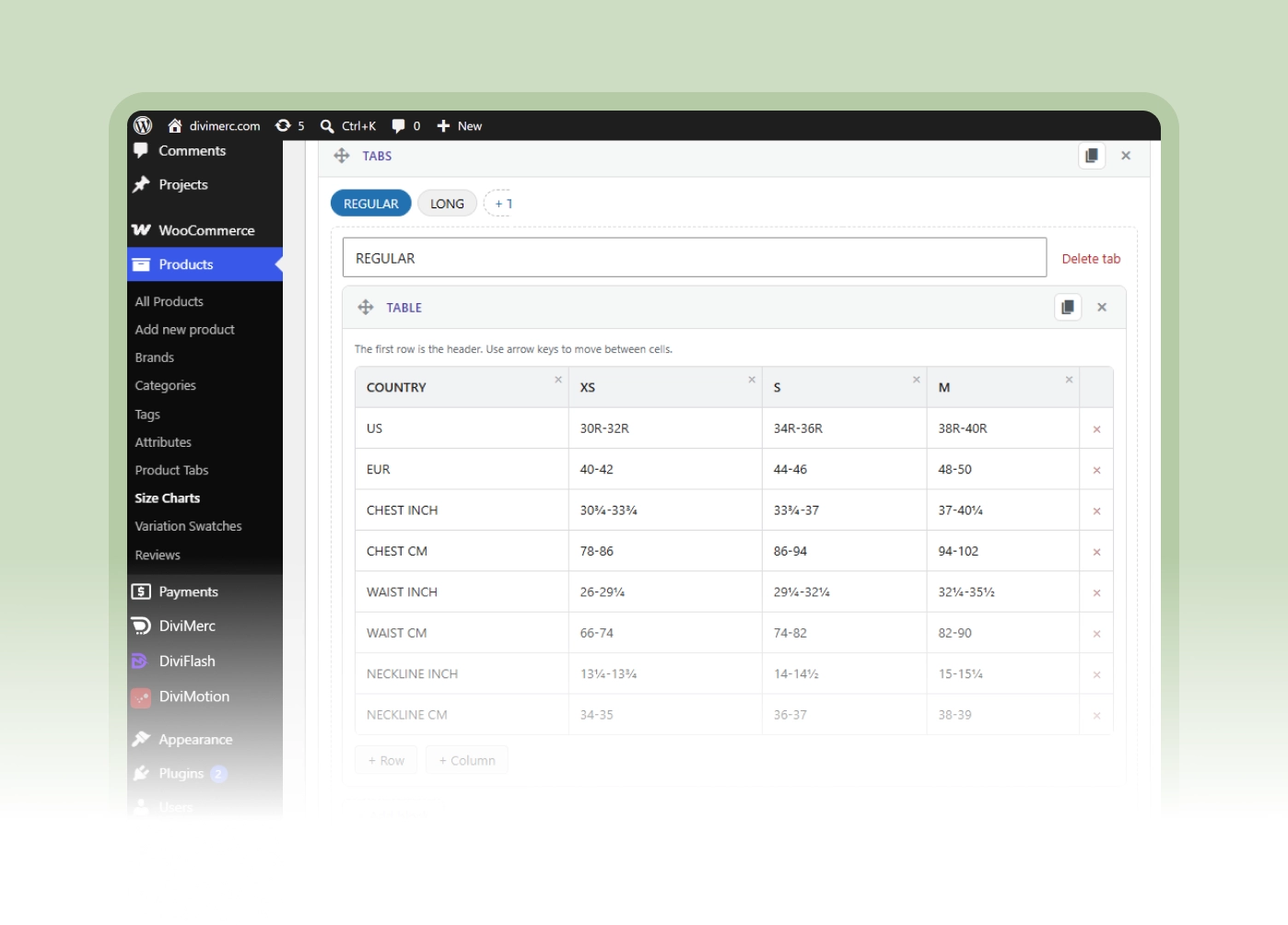Open the Variation Swatches submenu
1288x925 pixels.
[188, 526]
